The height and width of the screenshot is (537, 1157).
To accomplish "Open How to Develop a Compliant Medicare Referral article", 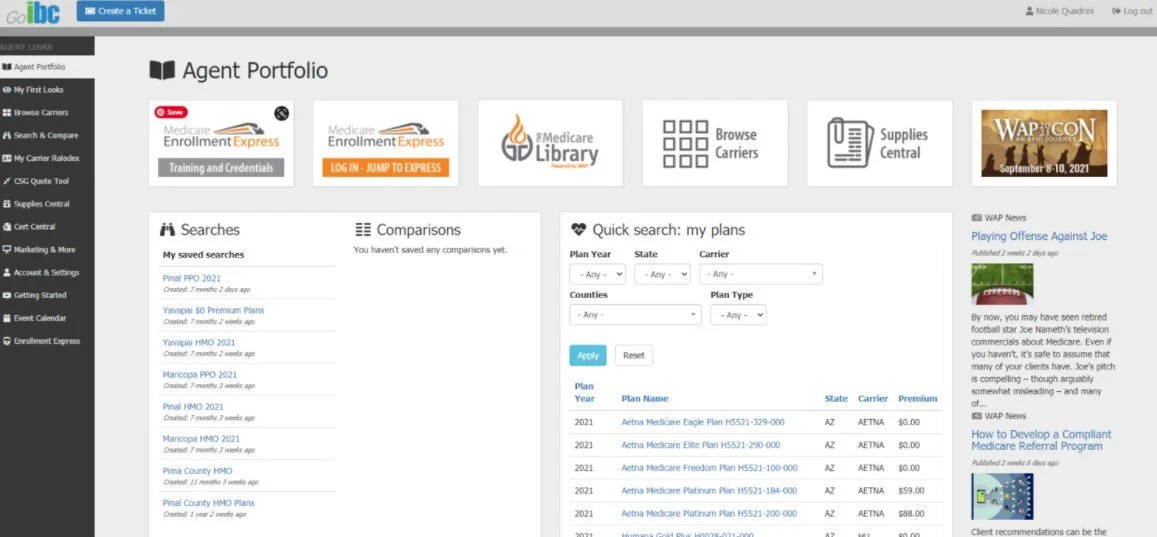I will (1041, 440).
